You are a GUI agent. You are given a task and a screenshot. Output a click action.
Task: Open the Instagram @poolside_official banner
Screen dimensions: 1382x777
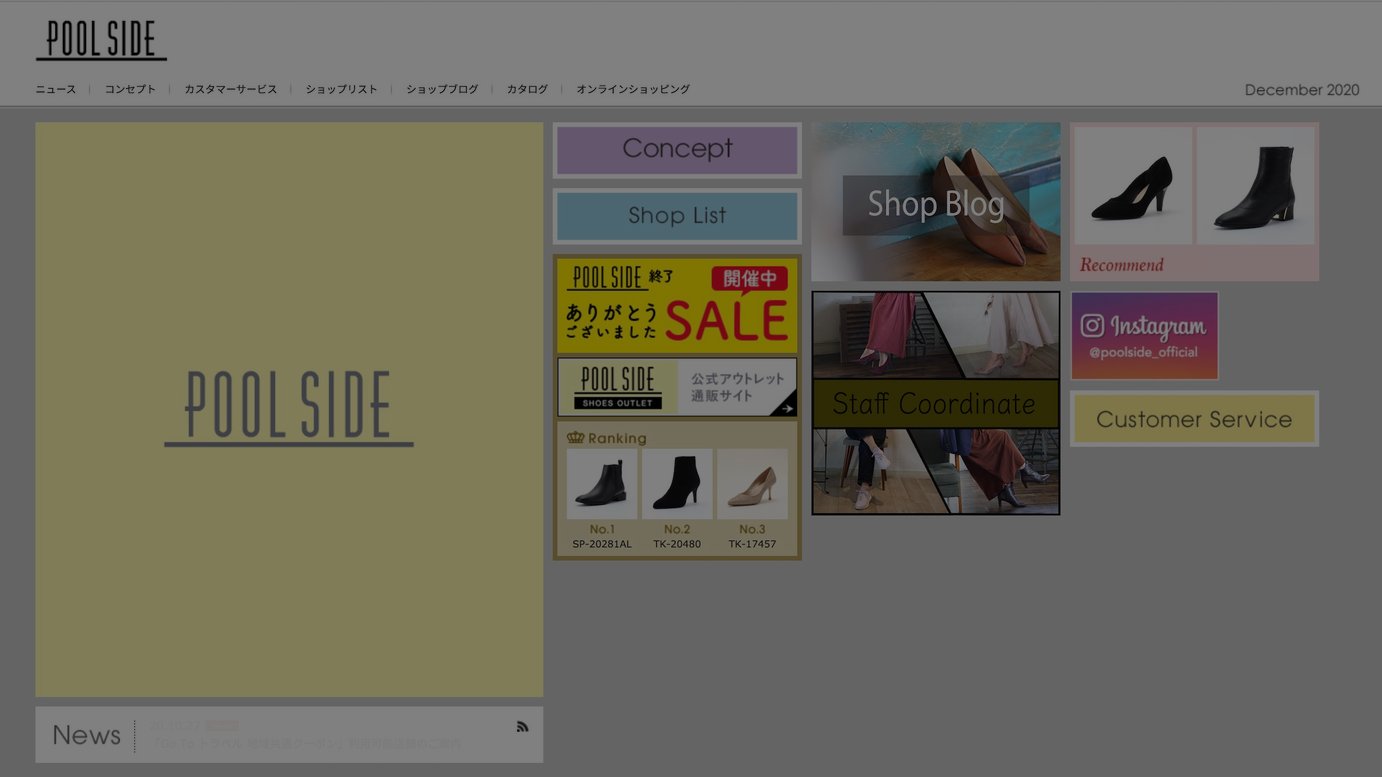[x=1144, y=336]
